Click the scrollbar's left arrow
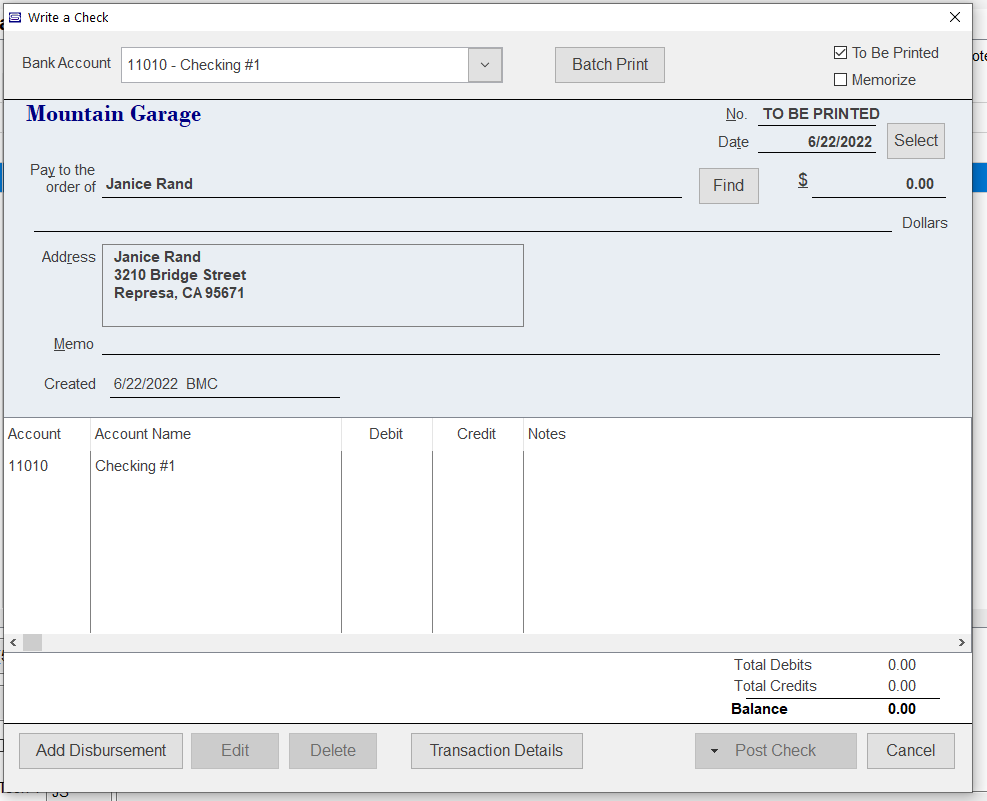 [x=13, y=643]
